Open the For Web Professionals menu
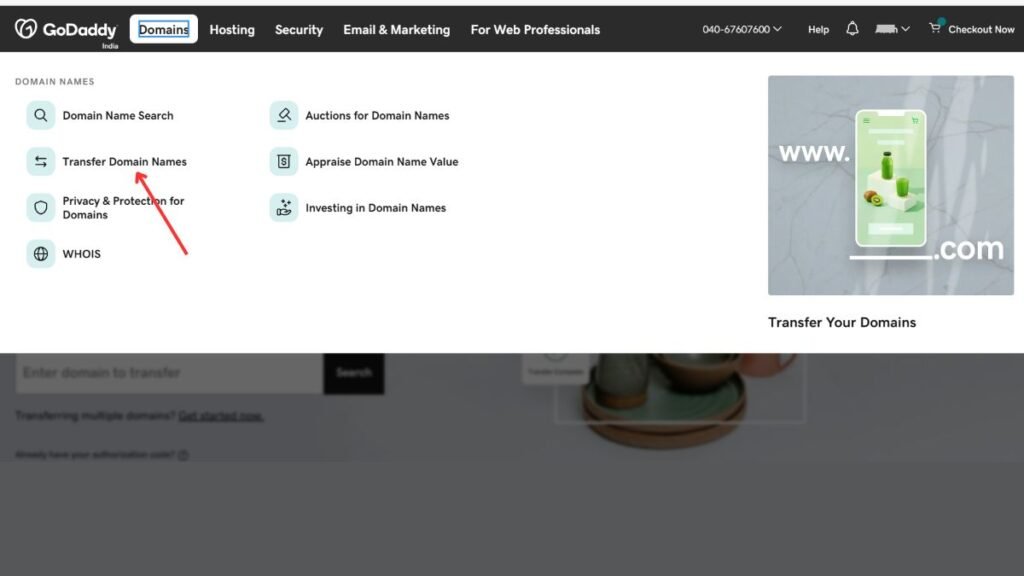Viewport: 1024px width, 576px height. 535,29
